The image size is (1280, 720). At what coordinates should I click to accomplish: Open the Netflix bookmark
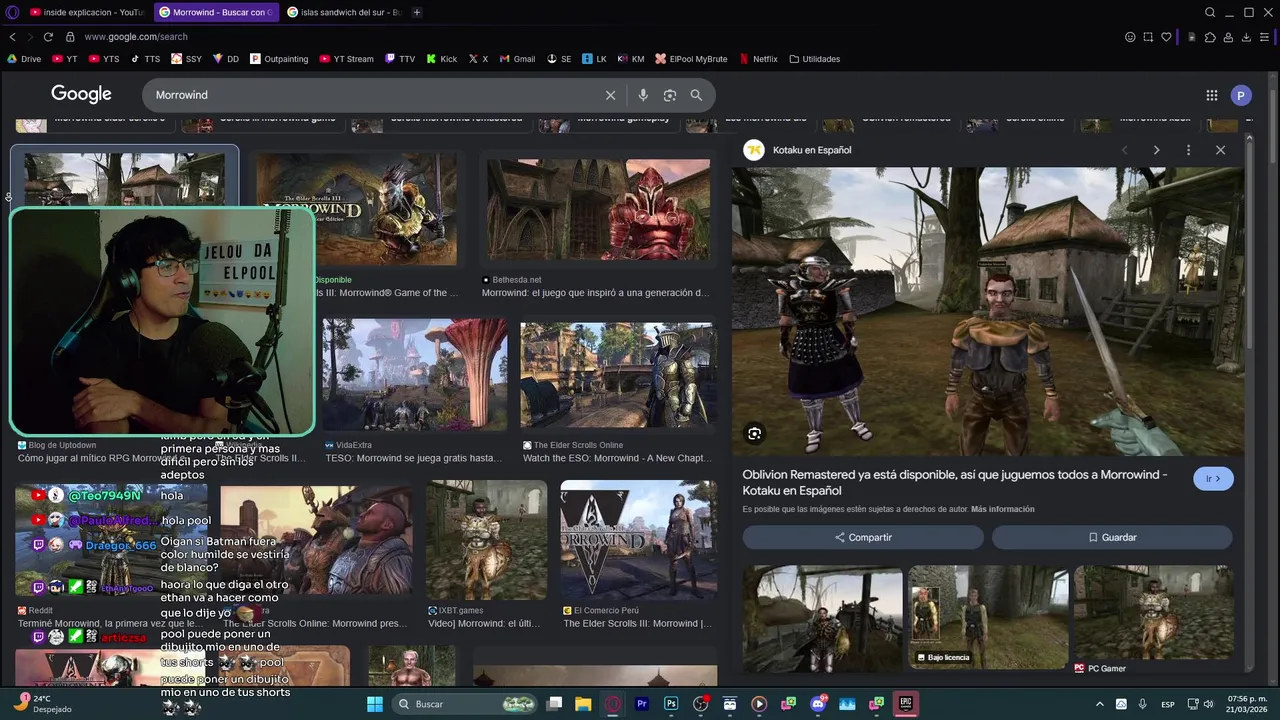click(x=758, y=59)
